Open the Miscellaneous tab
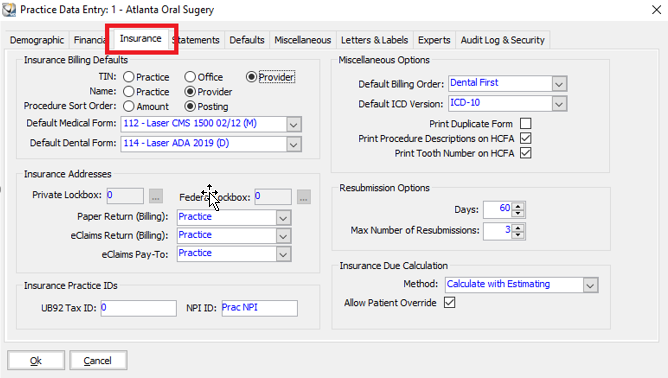The height and width of the screenshot is (378, 668). point(302,40)
